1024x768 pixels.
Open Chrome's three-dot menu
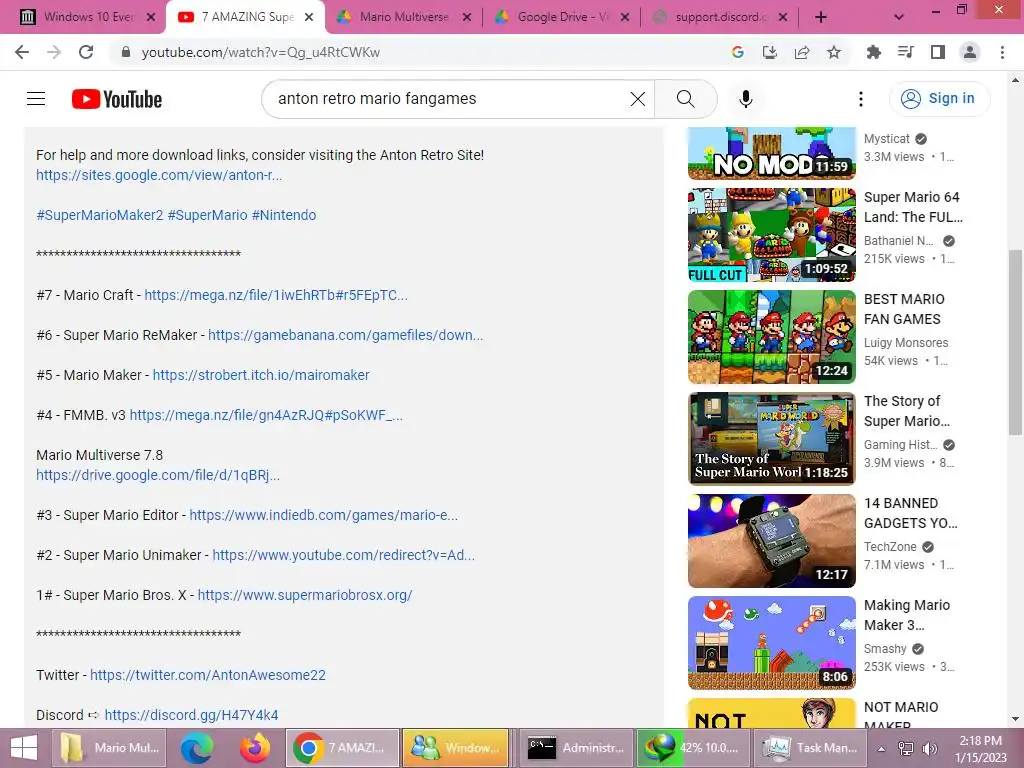pos(1002,52)
